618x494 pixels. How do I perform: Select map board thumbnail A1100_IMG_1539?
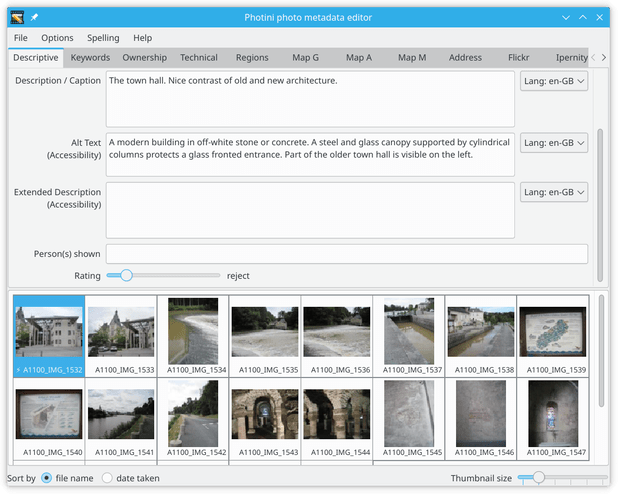[x=553, y=336]
